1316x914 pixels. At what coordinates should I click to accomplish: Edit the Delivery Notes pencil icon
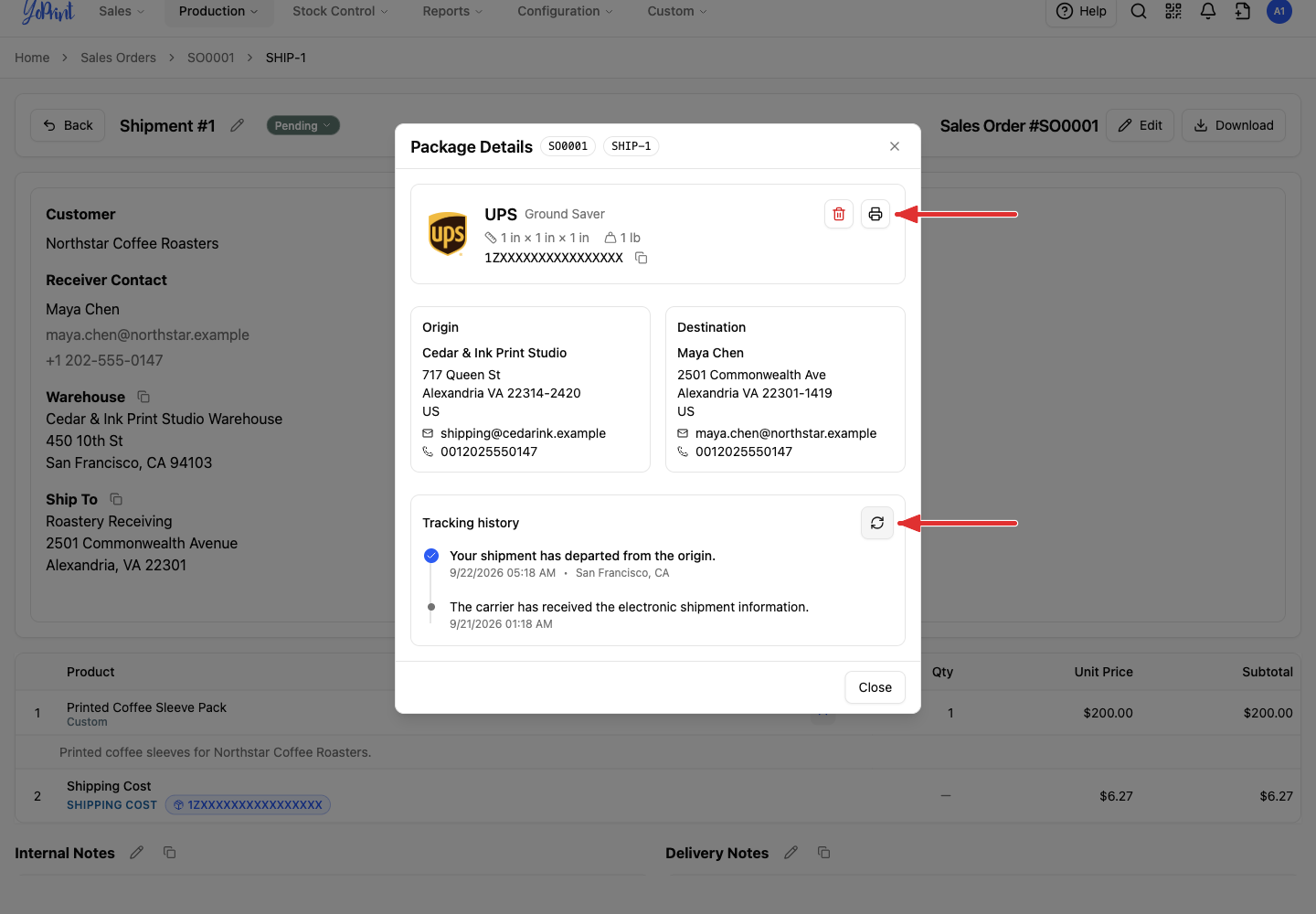(x=791, y=852)
